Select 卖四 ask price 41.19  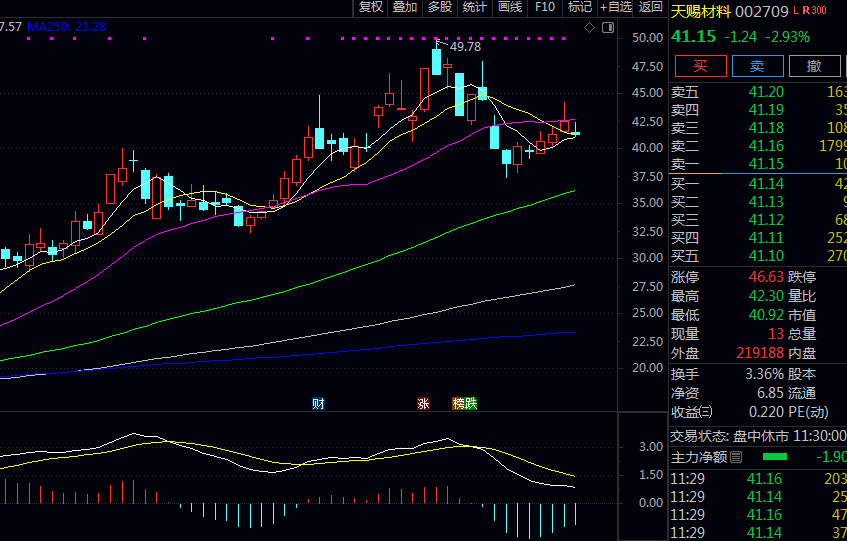[766, 110]
